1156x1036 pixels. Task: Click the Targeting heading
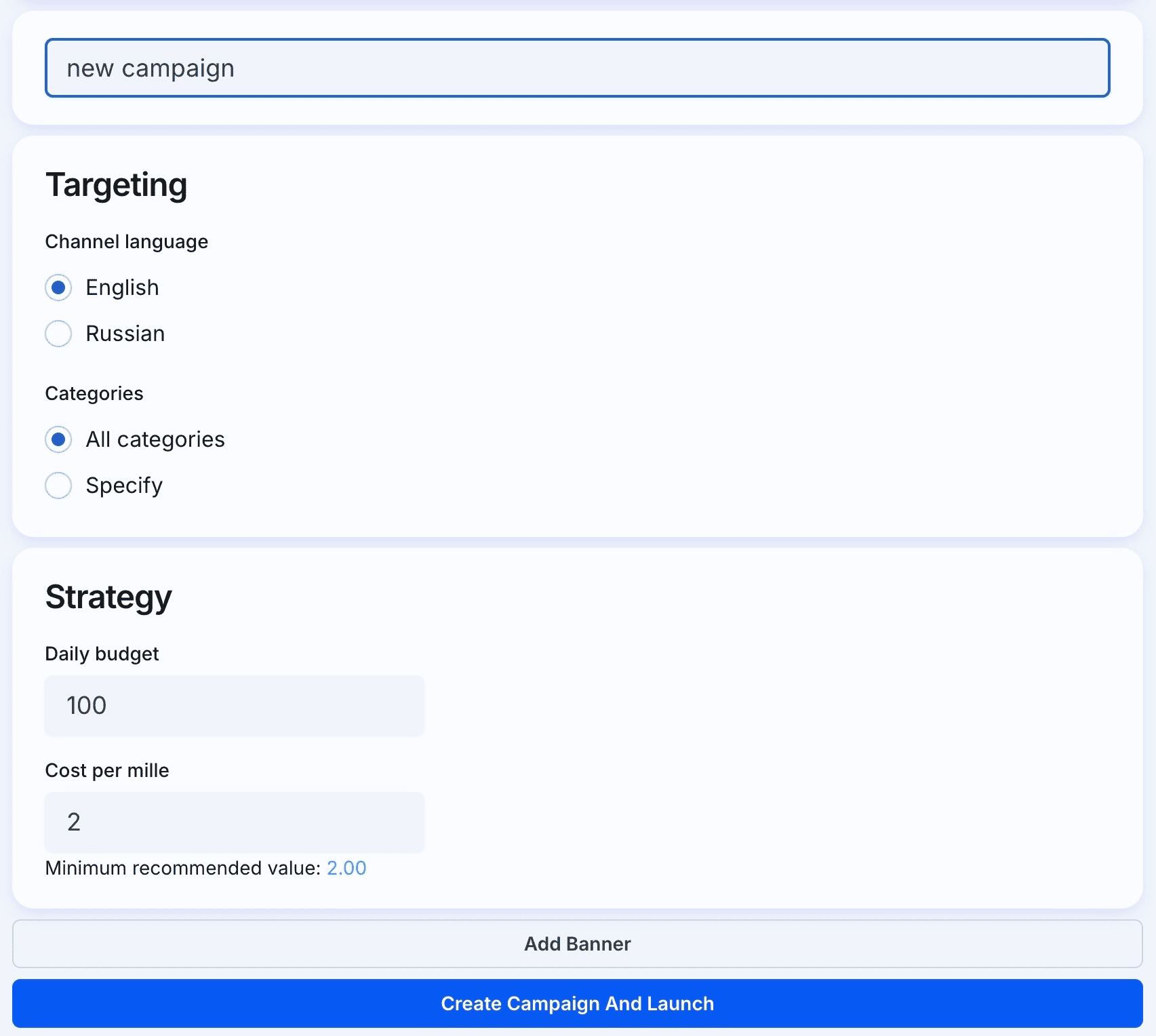[116, 185]
